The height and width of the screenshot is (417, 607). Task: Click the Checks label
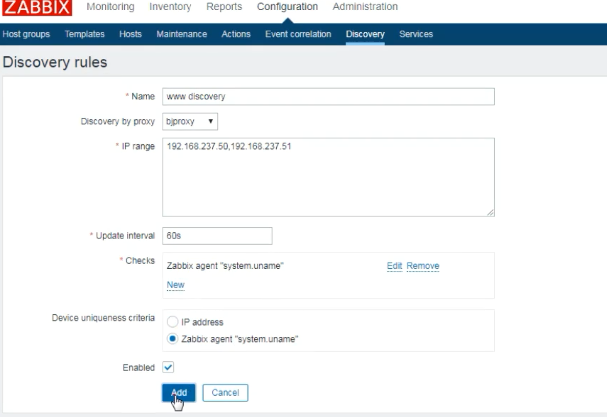pos(140,261)
